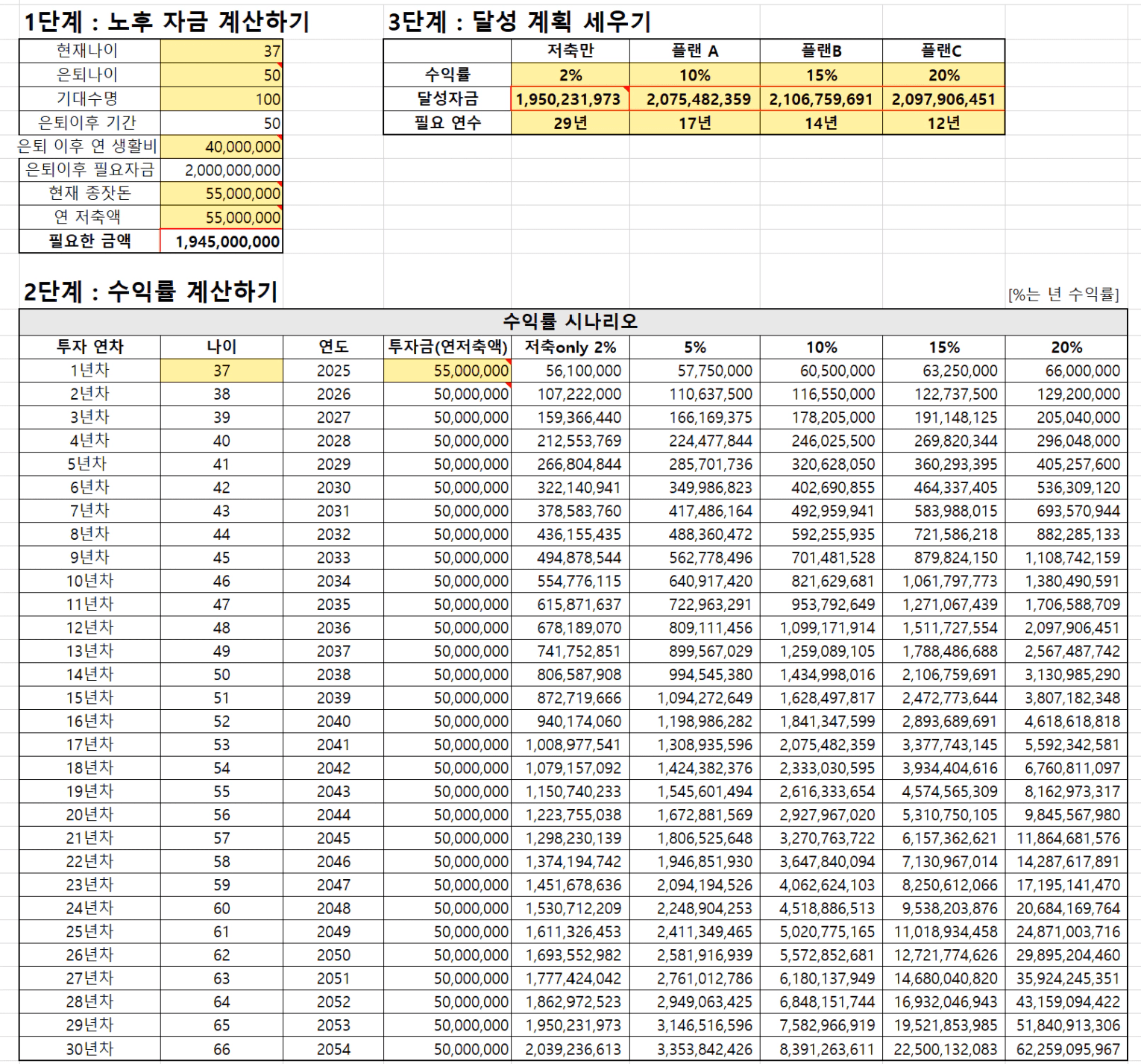Click the 달성자금 cell 1,950,231,973 in plan table

coord(570,98)
